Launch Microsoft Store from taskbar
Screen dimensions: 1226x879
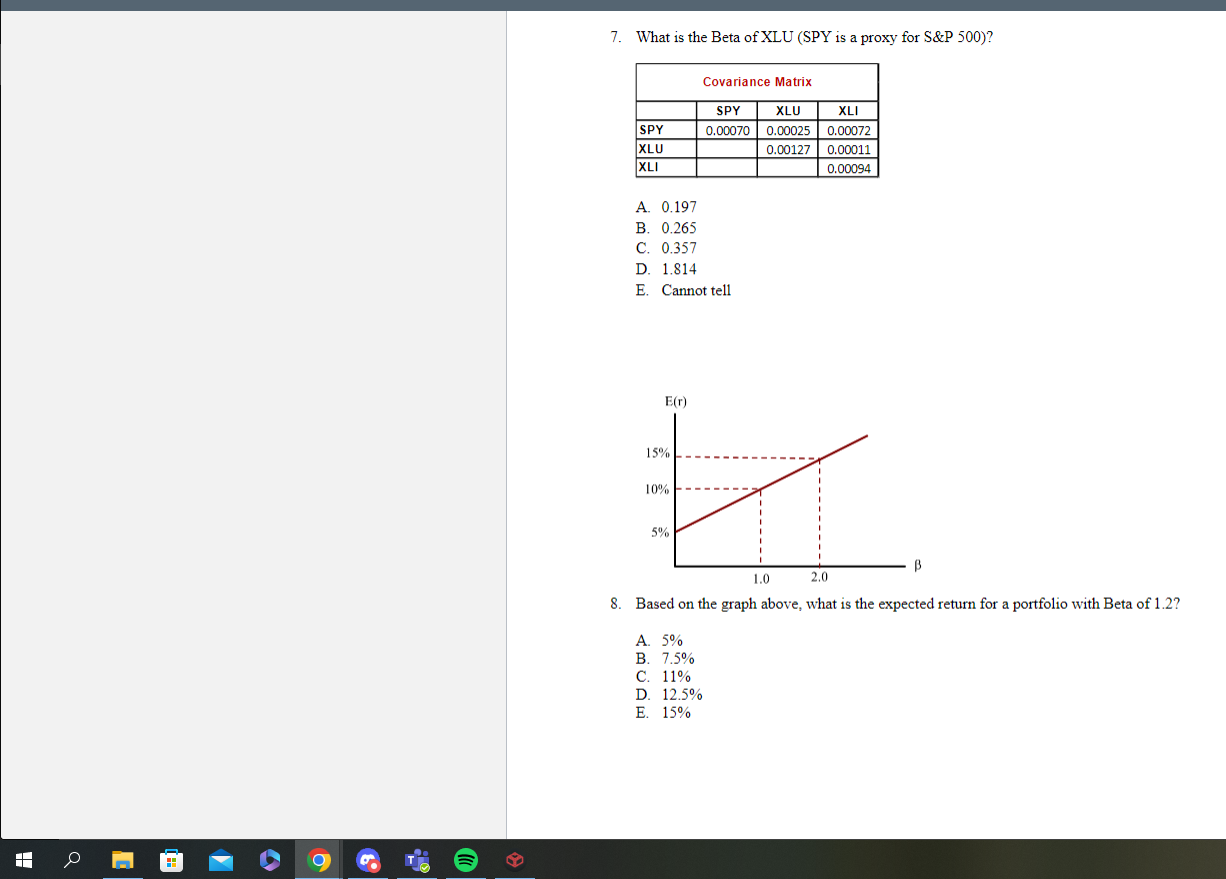click(171, 860)
